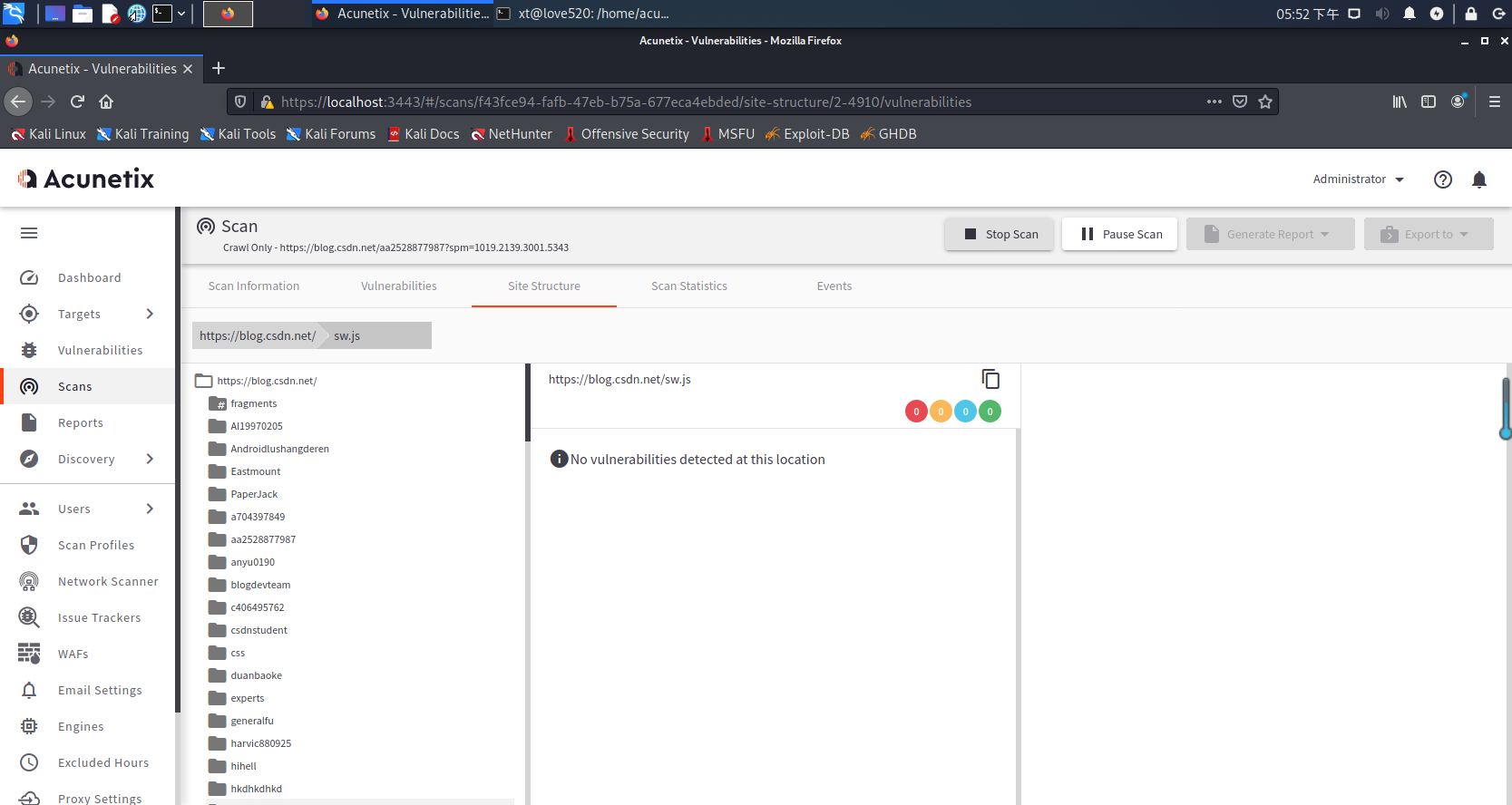
Task: Click the page vertical scrollbar thumb
Action: click(1506, 408)
